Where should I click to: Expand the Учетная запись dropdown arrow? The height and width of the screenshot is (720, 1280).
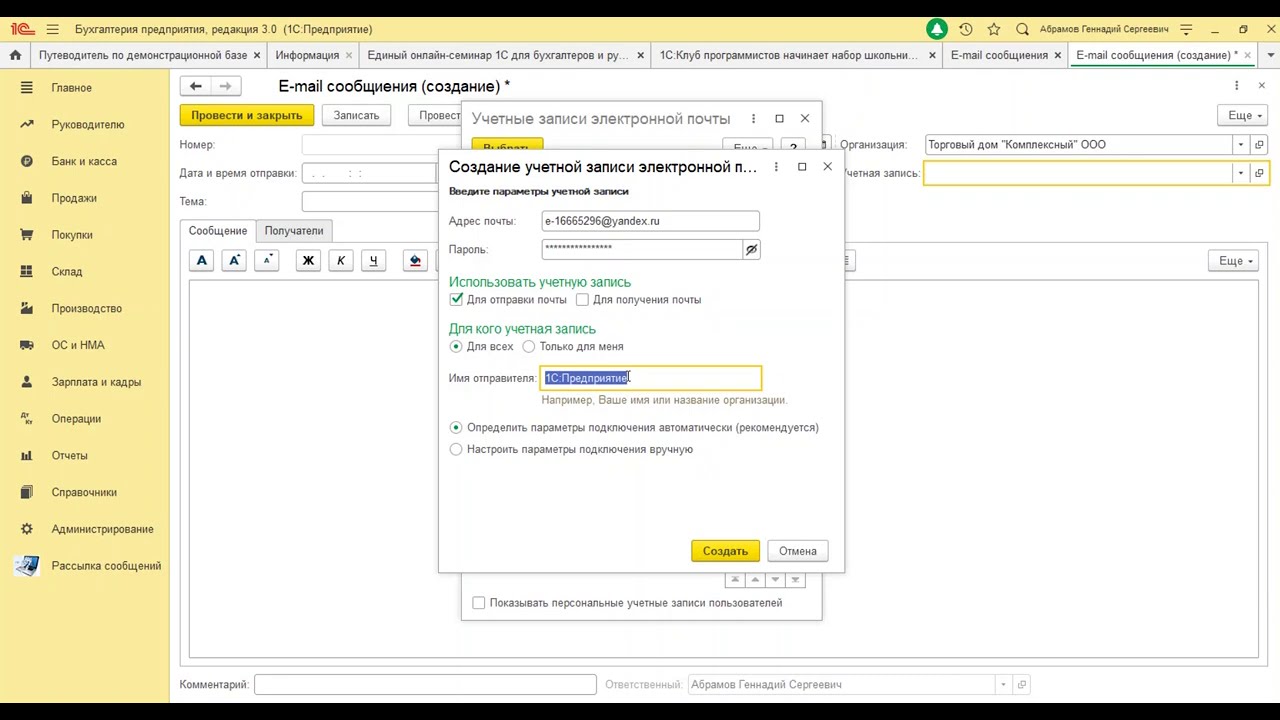1241,173
